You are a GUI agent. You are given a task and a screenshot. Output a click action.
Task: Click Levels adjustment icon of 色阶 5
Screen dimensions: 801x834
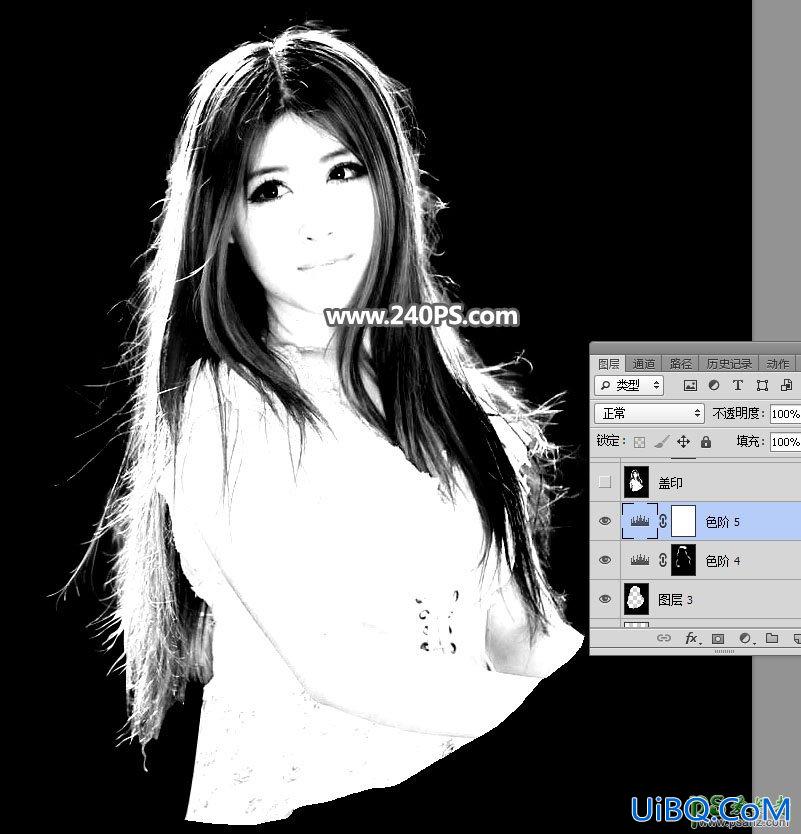pyautogui.click(x=640, y=521)
